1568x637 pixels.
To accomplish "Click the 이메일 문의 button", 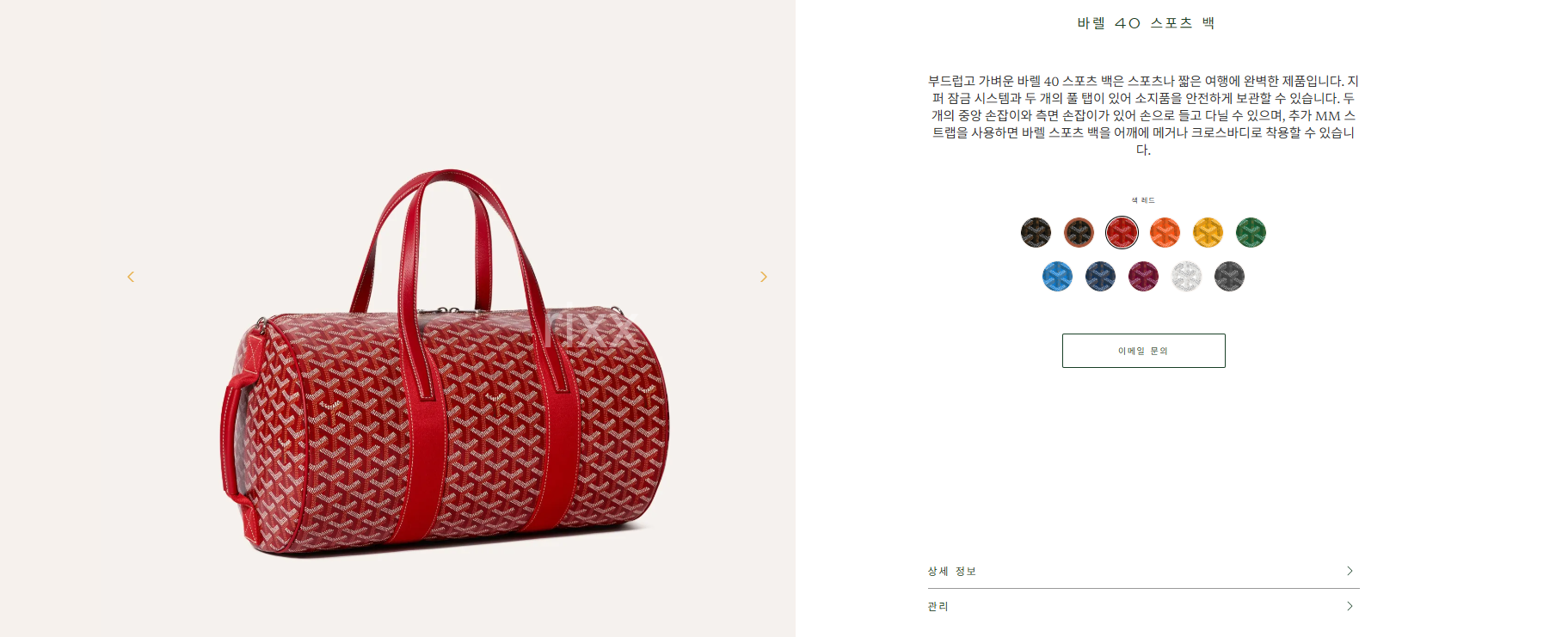I will coord(1143,351).
